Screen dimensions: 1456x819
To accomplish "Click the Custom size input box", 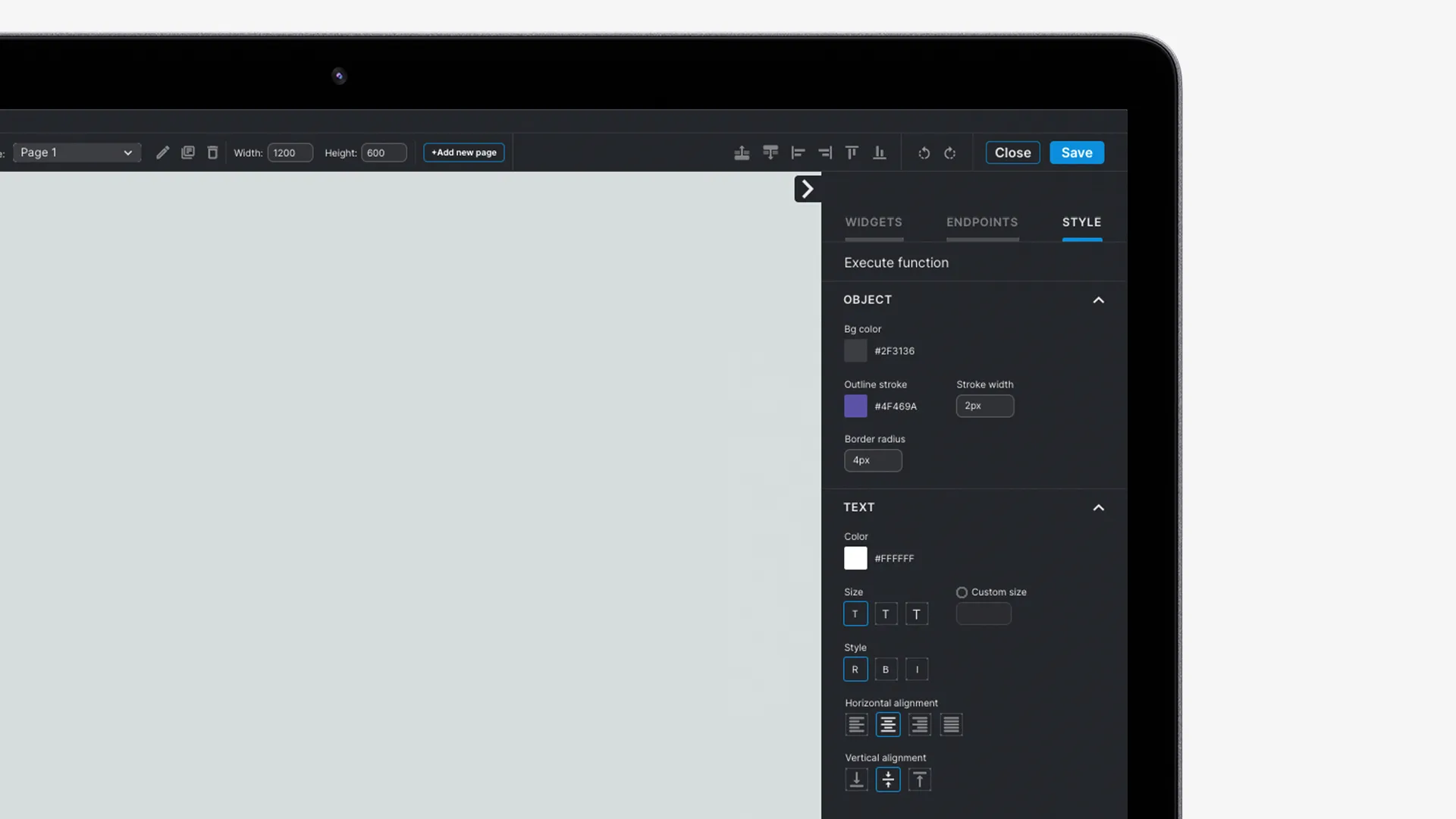I will 984,613.
